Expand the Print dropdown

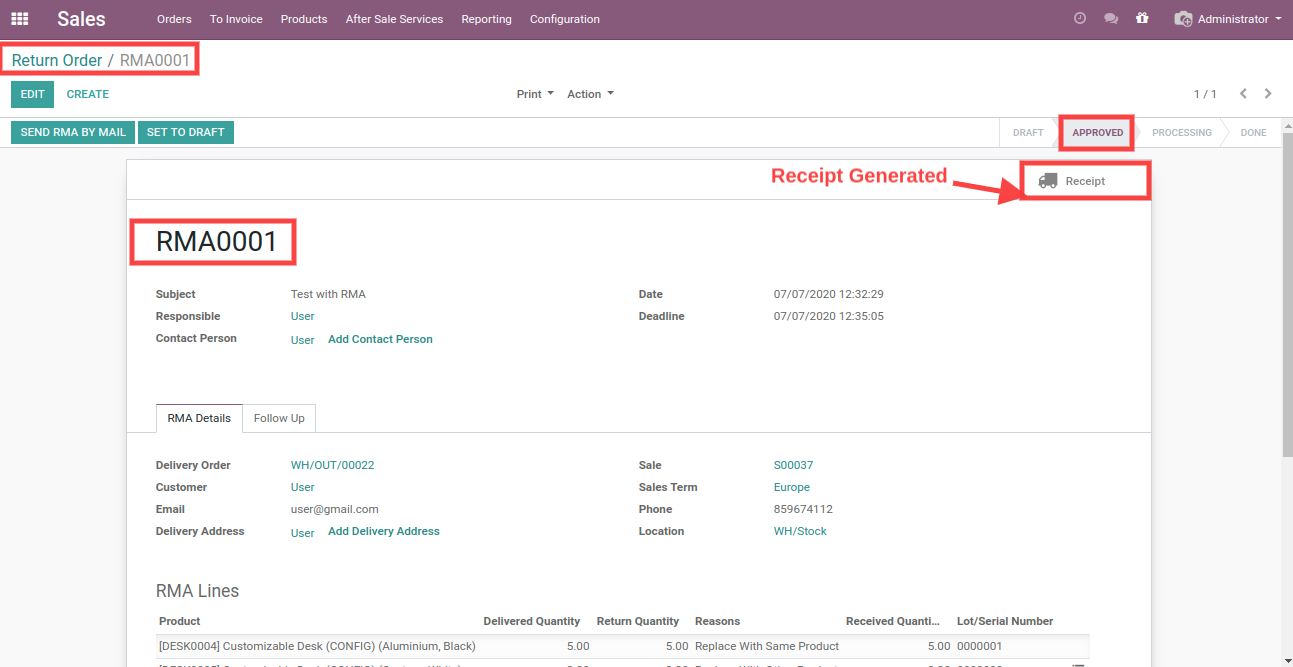tap(535, 94)
